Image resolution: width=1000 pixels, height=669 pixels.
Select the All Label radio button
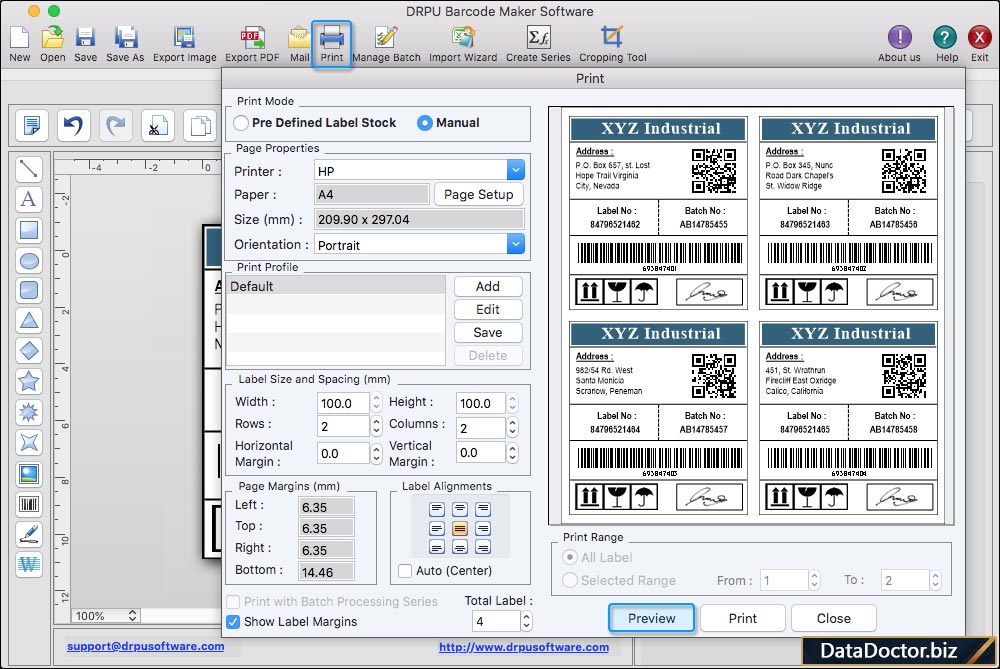(x=570, y=557)
